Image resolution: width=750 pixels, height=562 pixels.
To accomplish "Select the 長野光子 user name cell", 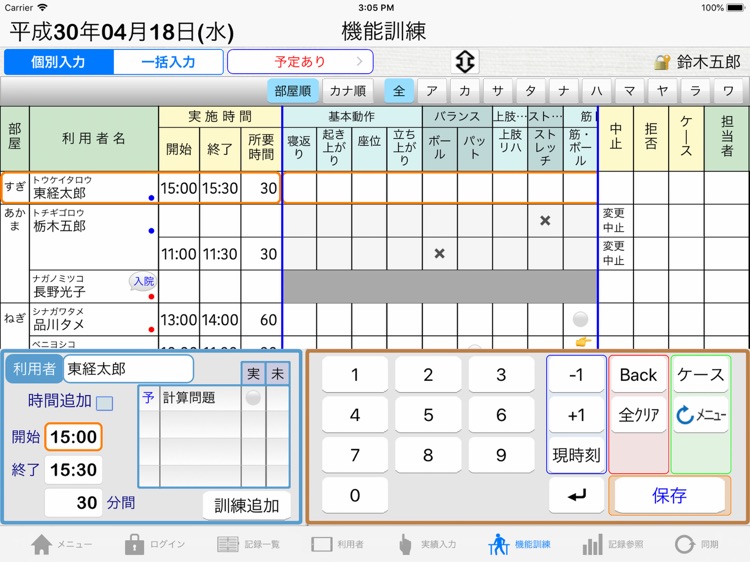I will coord(94,287).
